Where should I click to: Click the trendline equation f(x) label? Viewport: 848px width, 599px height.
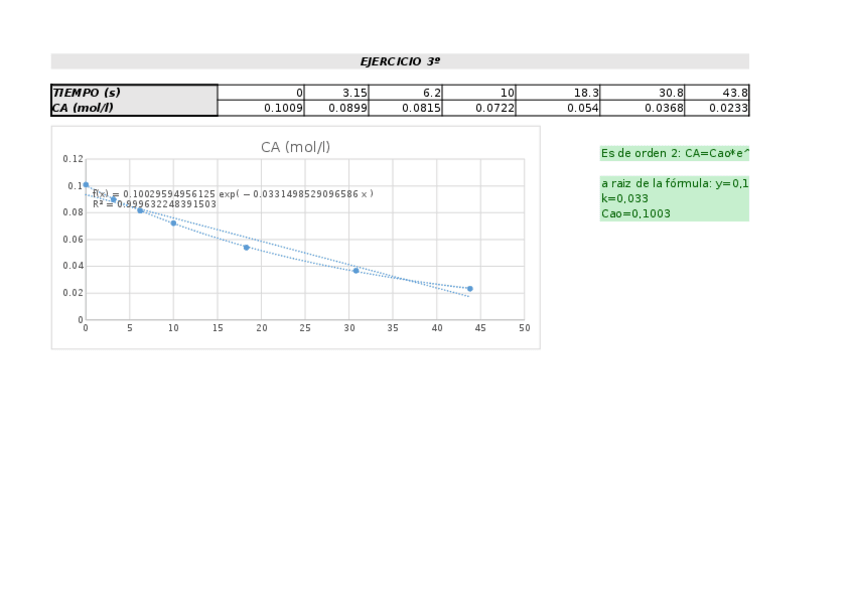pos(233,194)
